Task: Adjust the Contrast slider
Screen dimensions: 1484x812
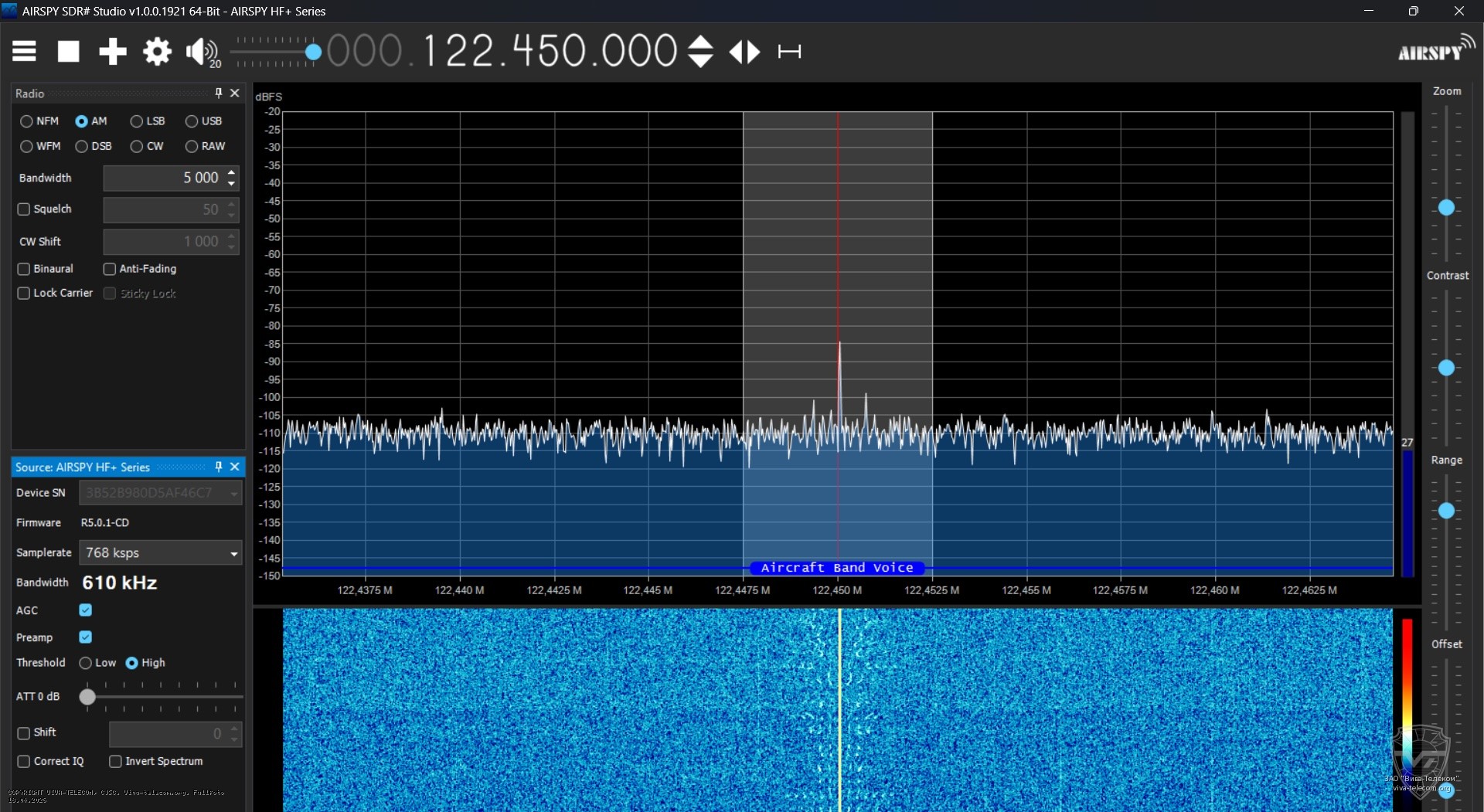Action: (1447, 368)
